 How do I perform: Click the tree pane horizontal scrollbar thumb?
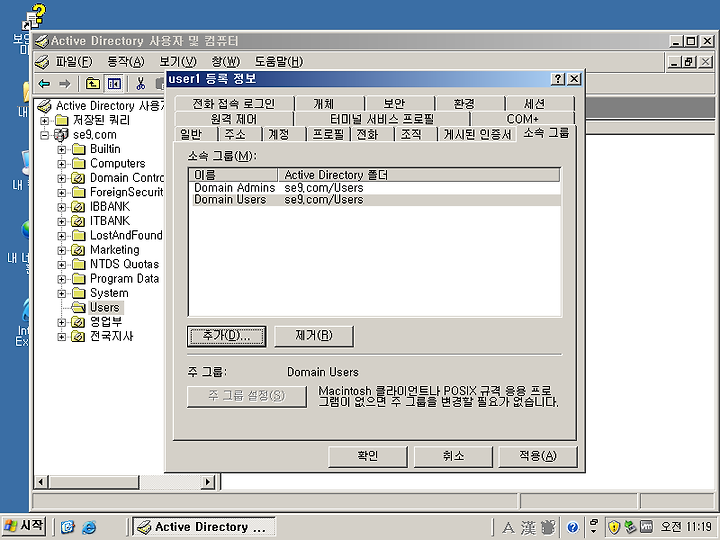(93, 482)
